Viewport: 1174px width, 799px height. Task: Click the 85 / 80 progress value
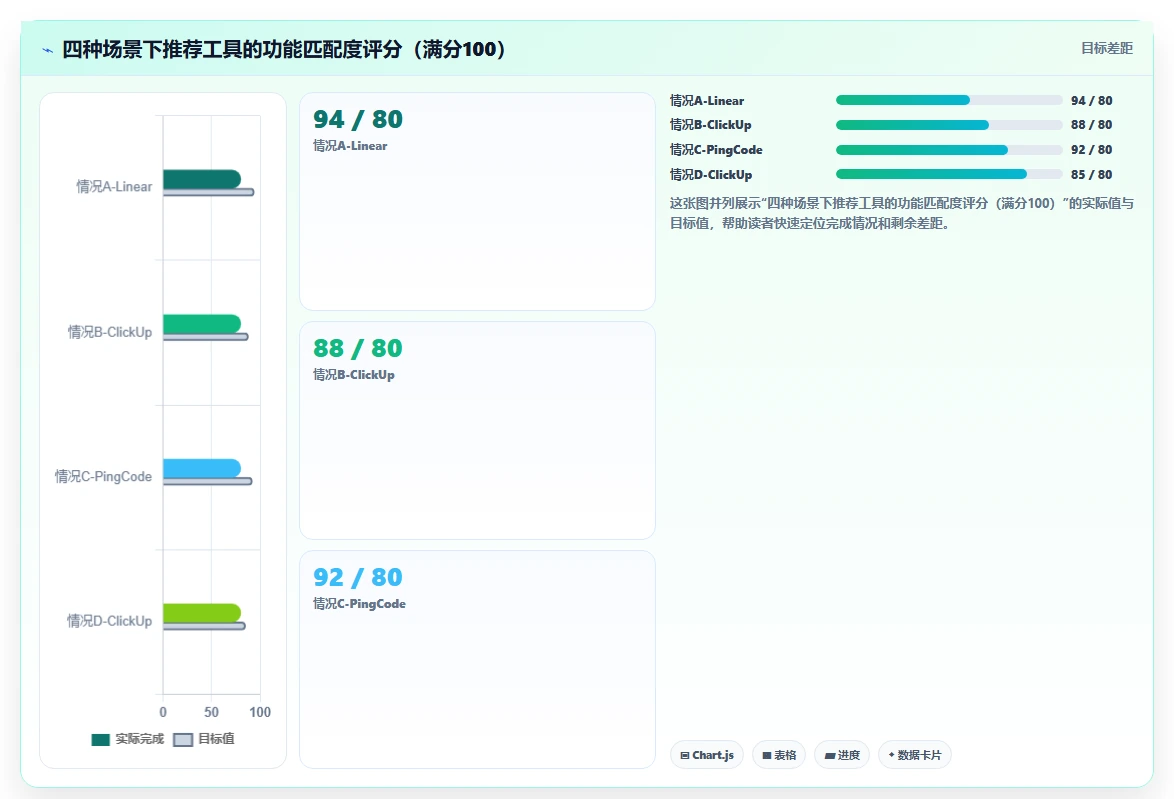pyautogui.click(x=1092, y=174)
